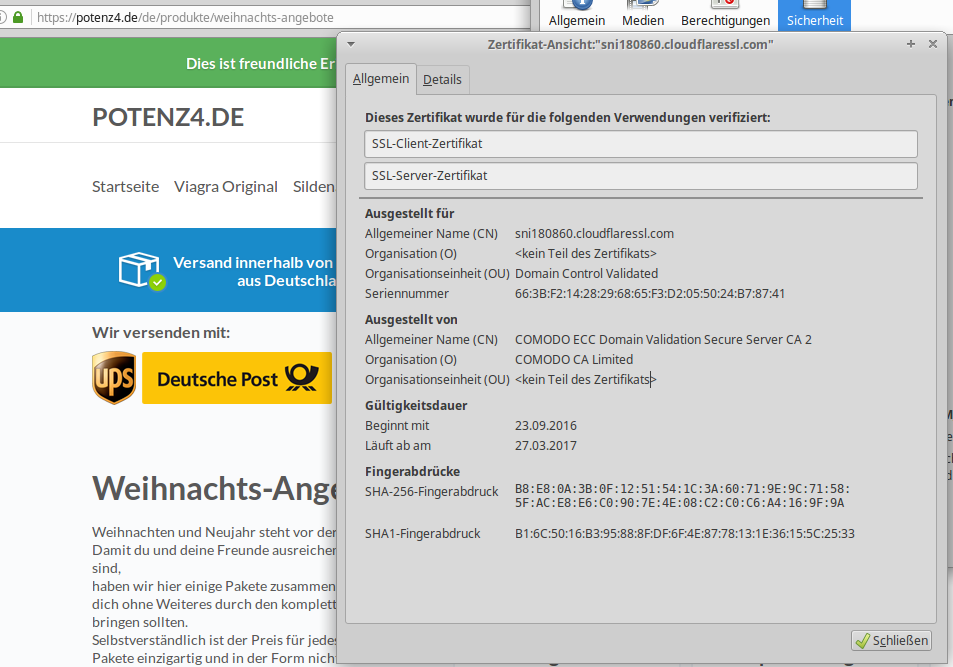Click the dialog title 'Zertifikat-Ansicht' bar text
Viewport: 953px width, 667px height.
click(x=630, y=44)
